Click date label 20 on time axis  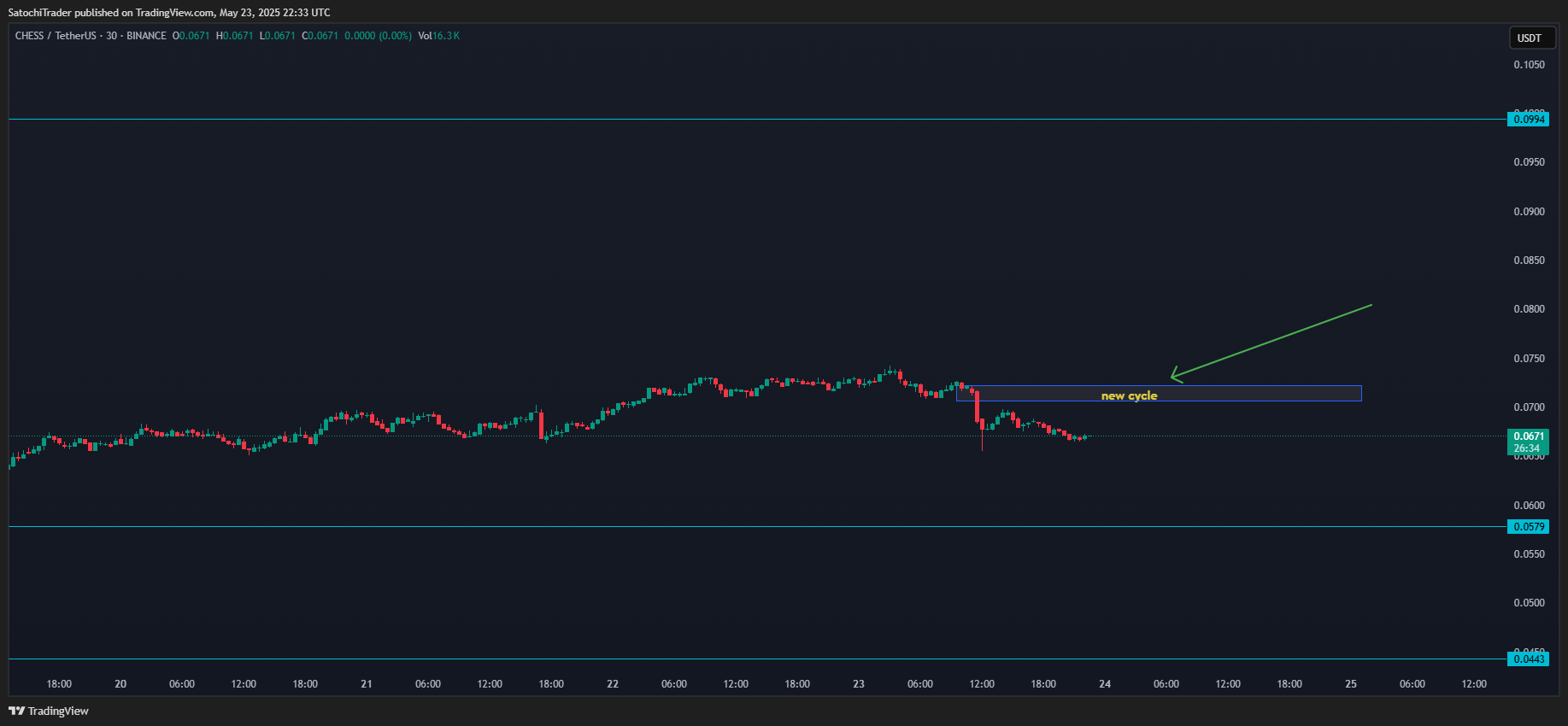(x=120, y=684)
